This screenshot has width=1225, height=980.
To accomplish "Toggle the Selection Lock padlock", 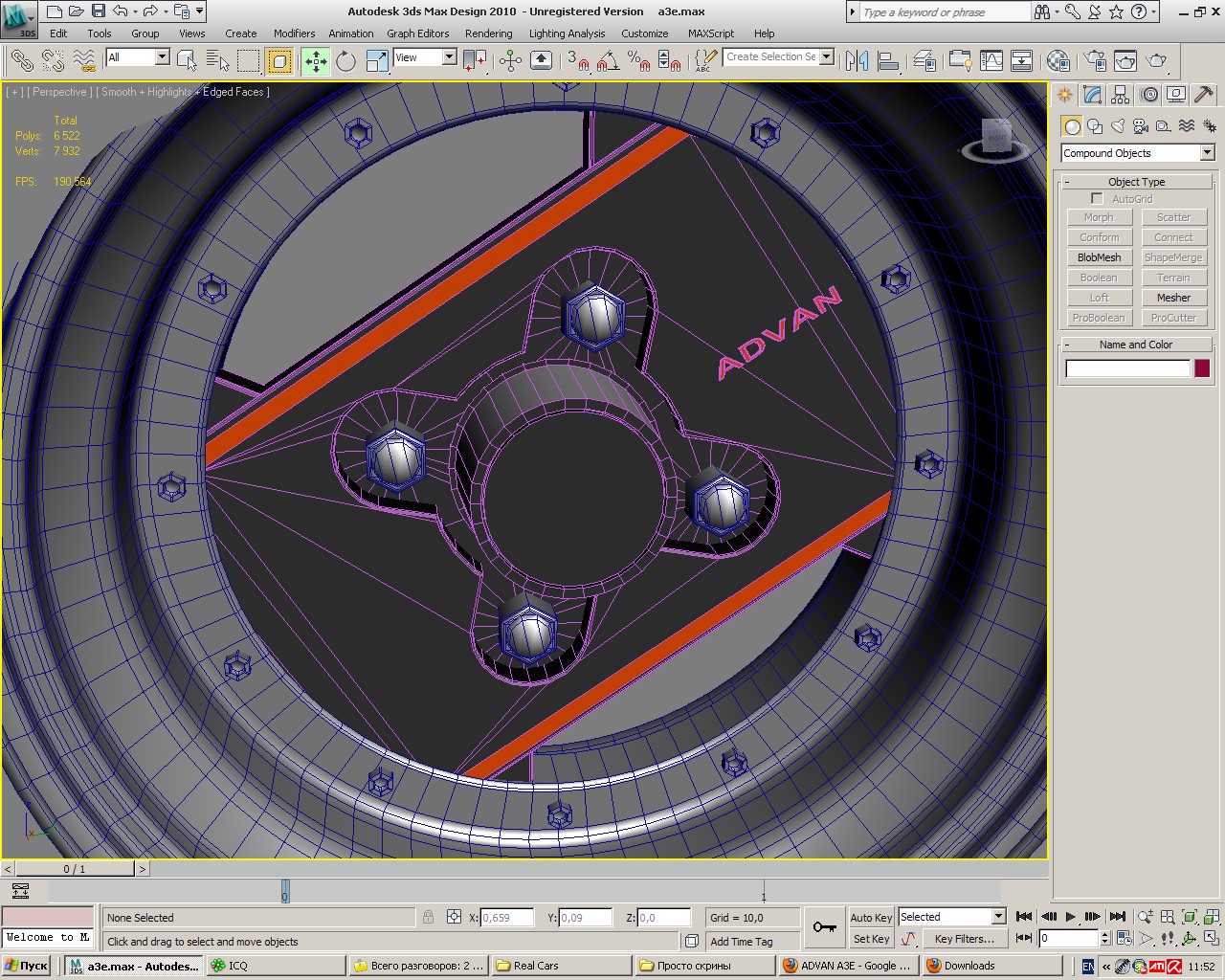I will 428,917.
